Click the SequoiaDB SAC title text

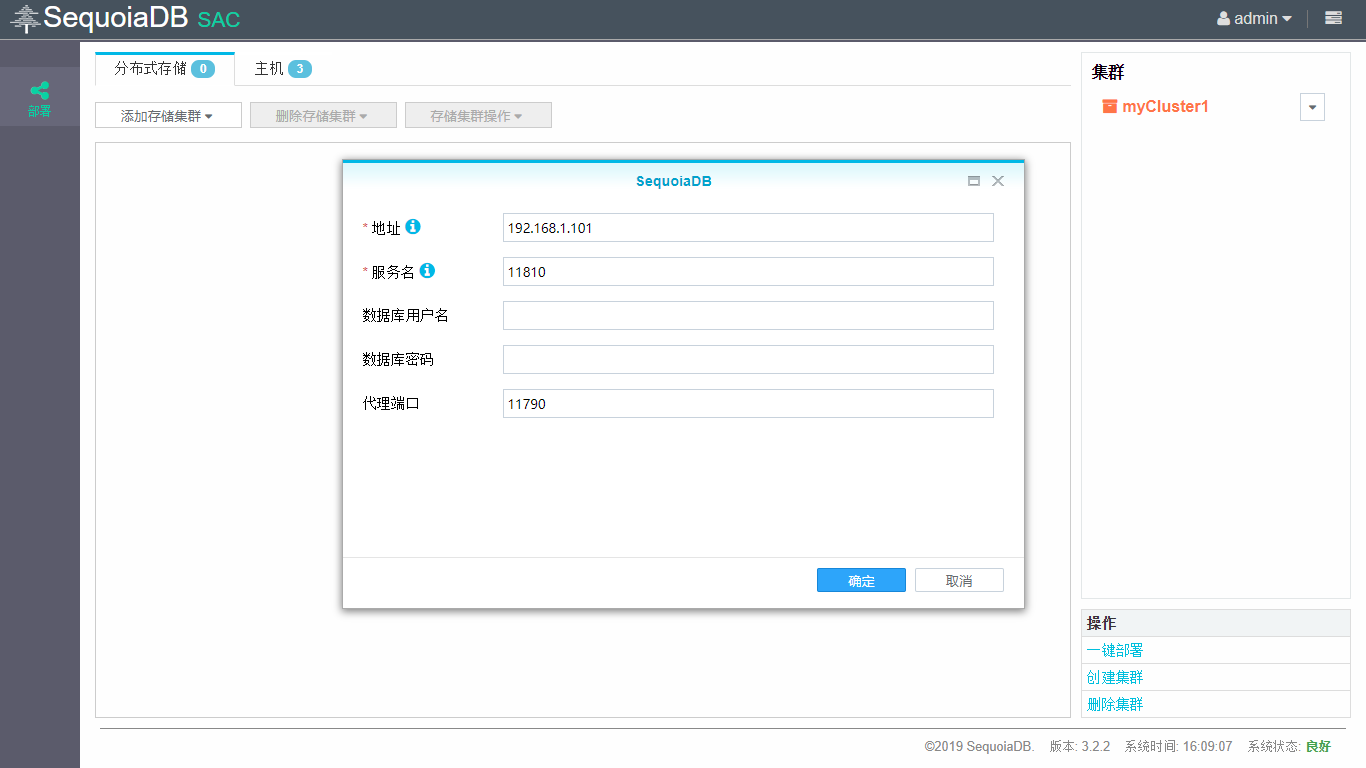click(142, 18)
